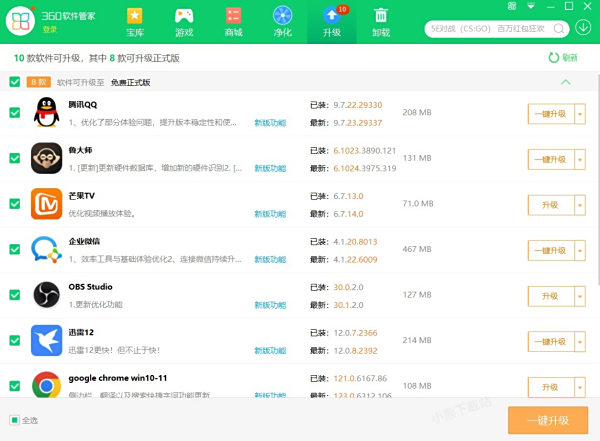The width and height of the screenshot is (600, 441).
Task: Open the skin grid icon in title bar
Action: [512, 6]
